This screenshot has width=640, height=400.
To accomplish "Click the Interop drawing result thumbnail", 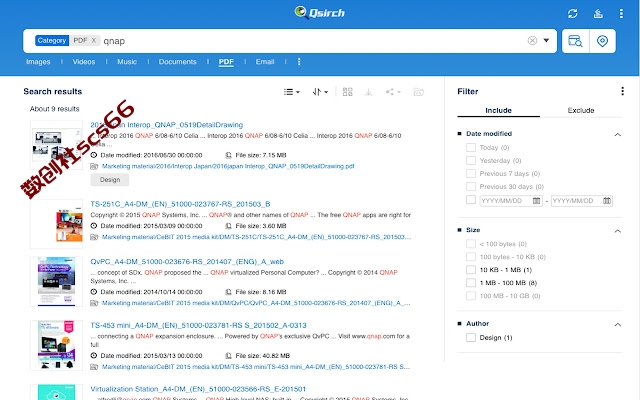I will (56, 145).
